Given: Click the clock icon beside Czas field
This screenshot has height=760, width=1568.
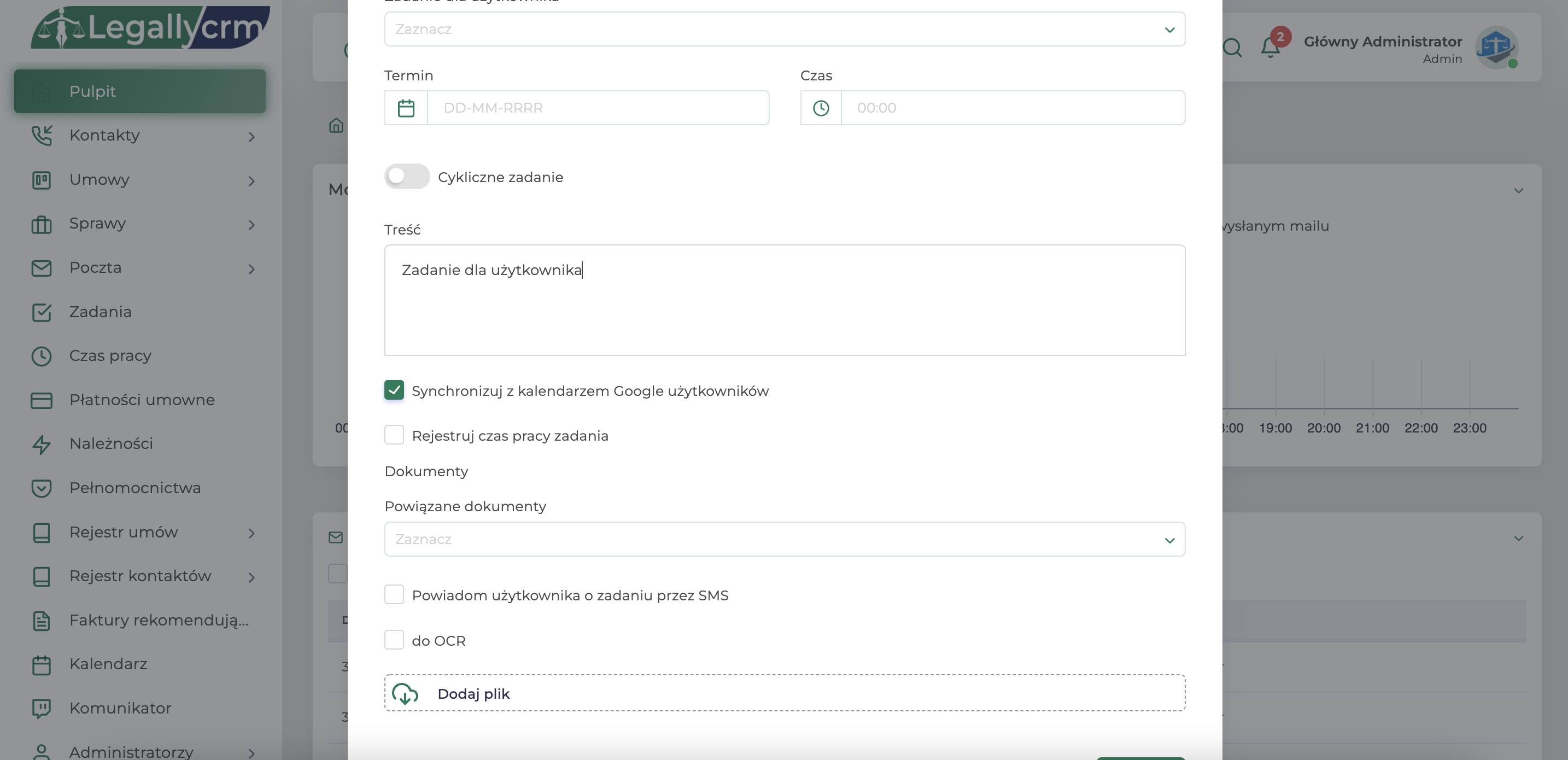Looking at the screenshot, I should tap(821, 108).
